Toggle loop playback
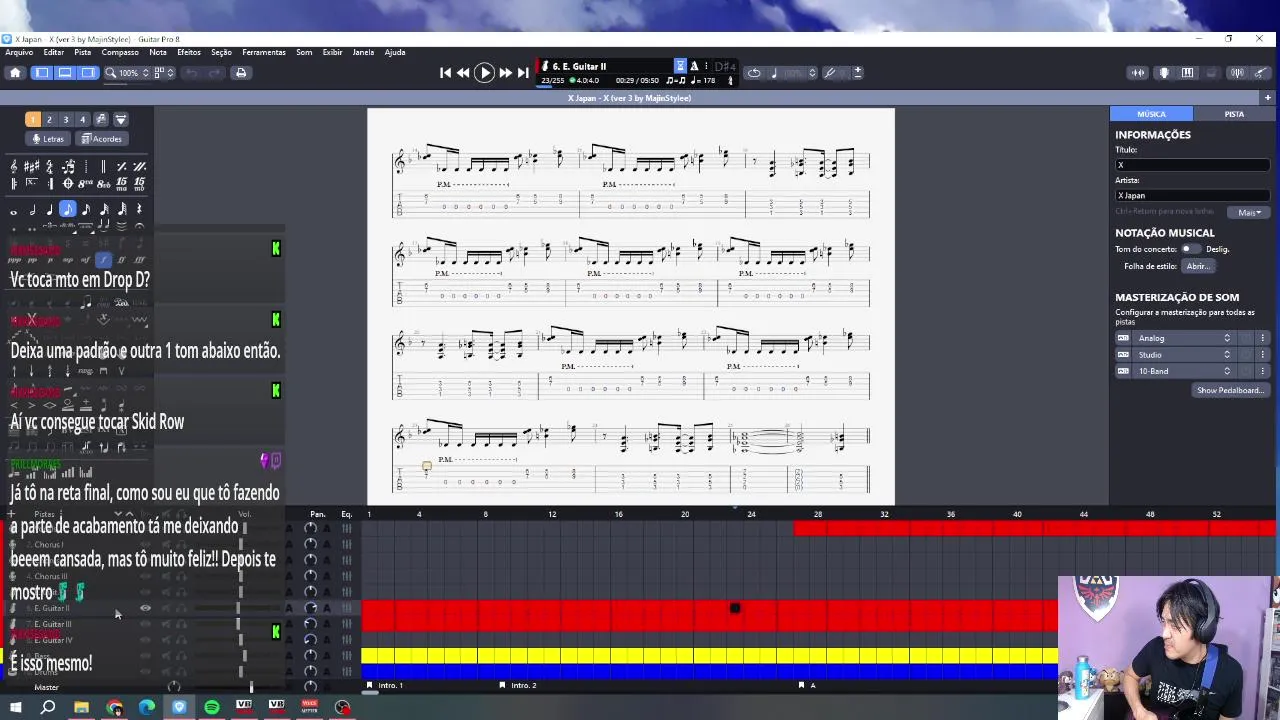Viewport: 1280px width, 720px height. [754, 73]
